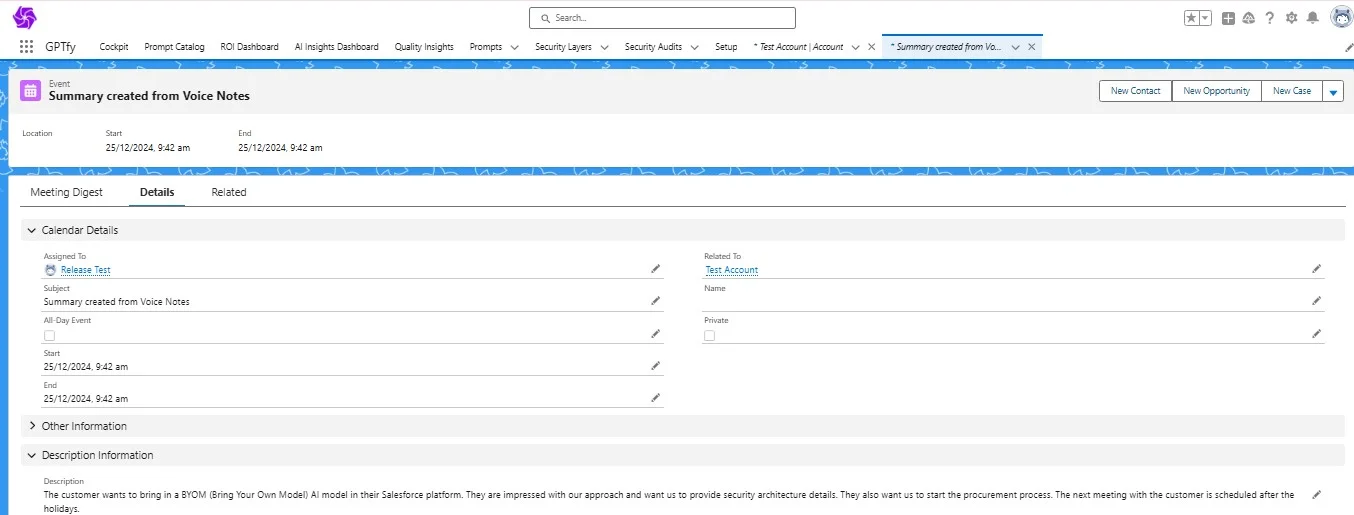This screenshot has width=1354, height=515.
Task: Open the global actions plus icon
Action: pyautogui.click(x=1229, y=18)
